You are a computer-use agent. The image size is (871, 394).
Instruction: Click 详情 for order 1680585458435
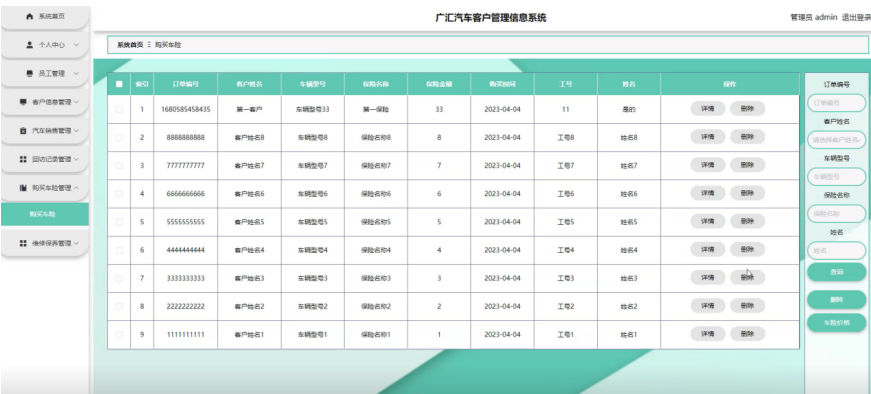[x=708, y=109]
